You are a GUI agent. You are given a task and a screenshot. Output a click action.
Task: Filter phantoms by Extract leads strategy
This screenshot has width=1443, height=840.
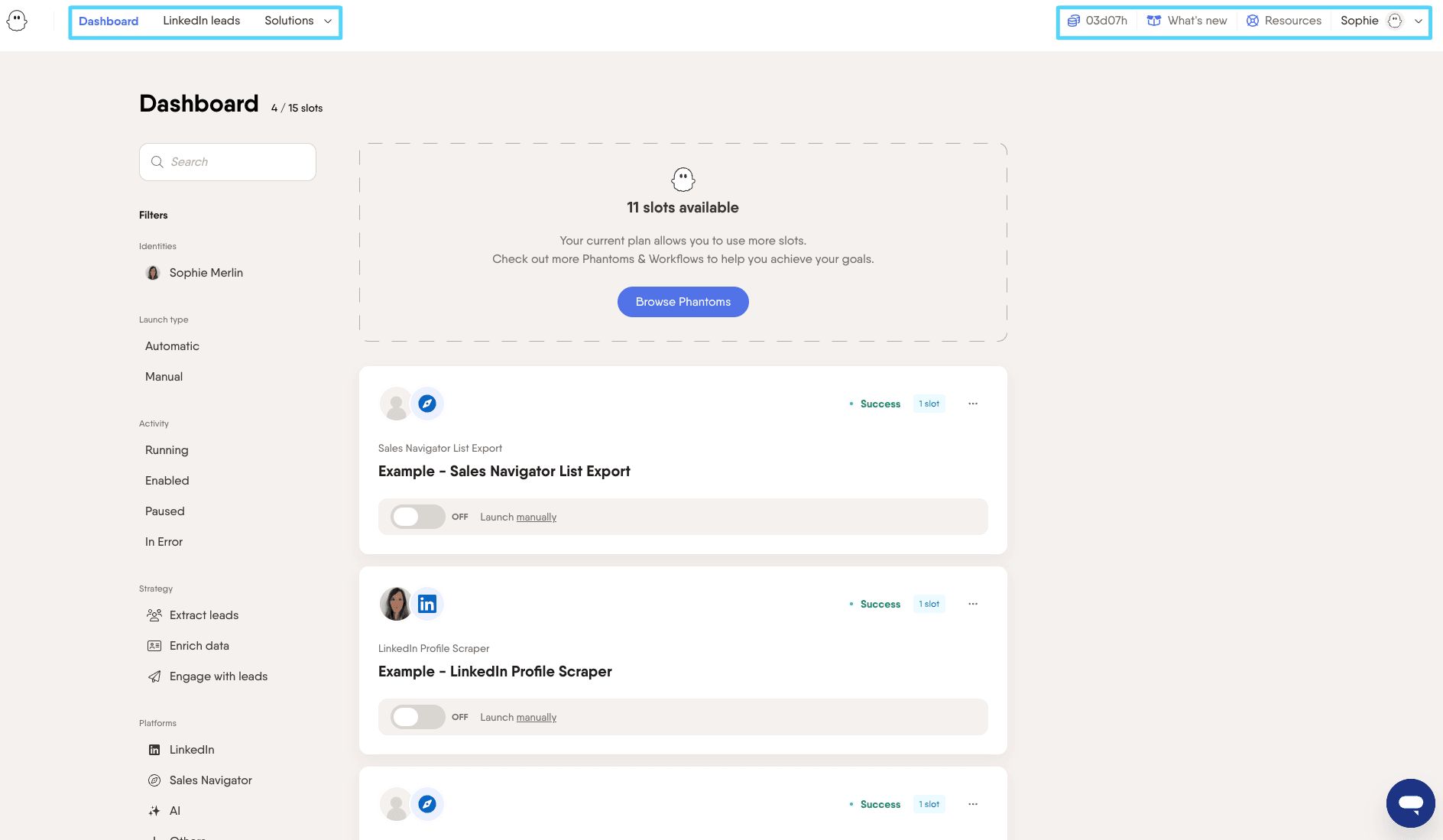tap(203, 615)
